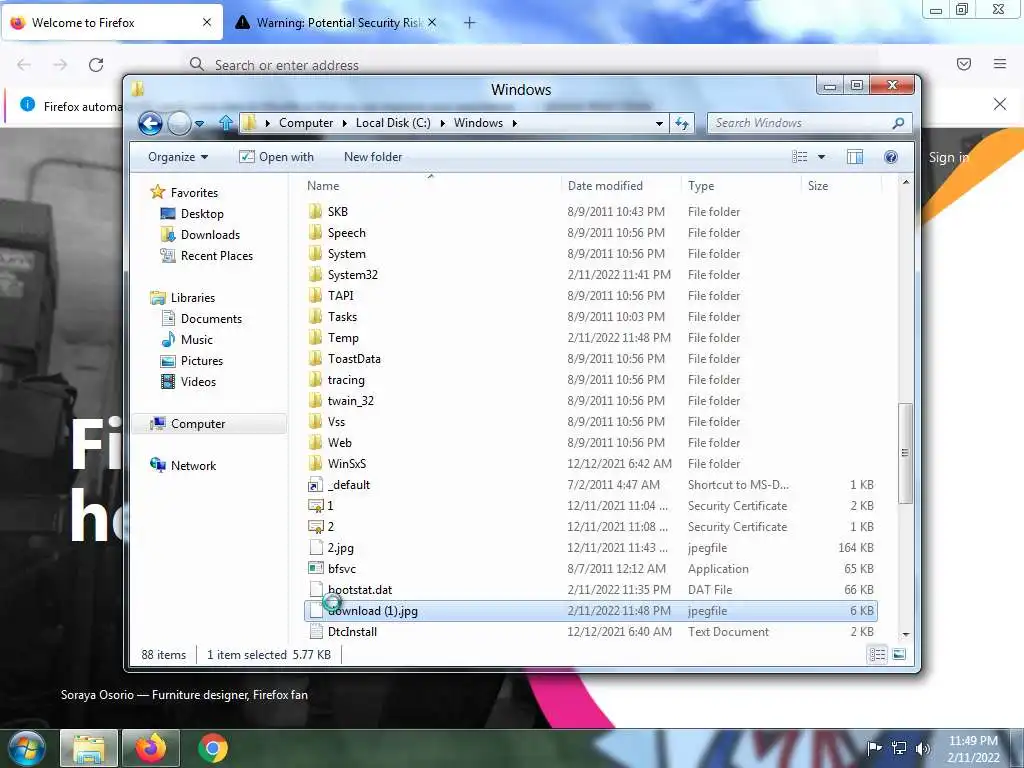1024x768 pixels.
Task: Switch to the Potential Security Risk tab
Action: pos(335,23)
